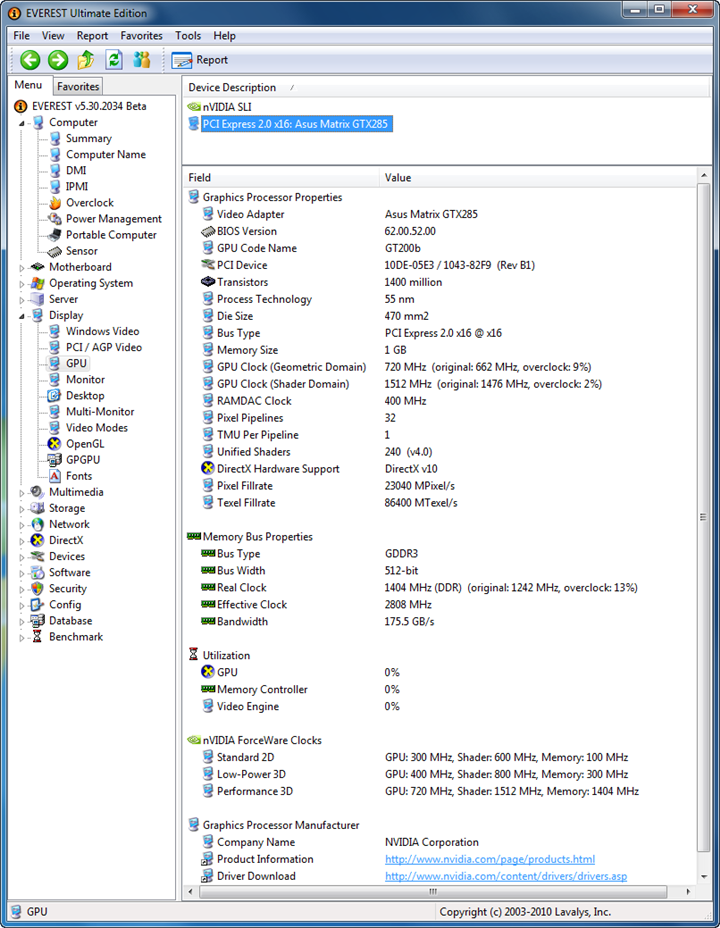The image size is (720, 928).
Task: Select the GPGPU icon in tree
Action: [x=54, y=459]
